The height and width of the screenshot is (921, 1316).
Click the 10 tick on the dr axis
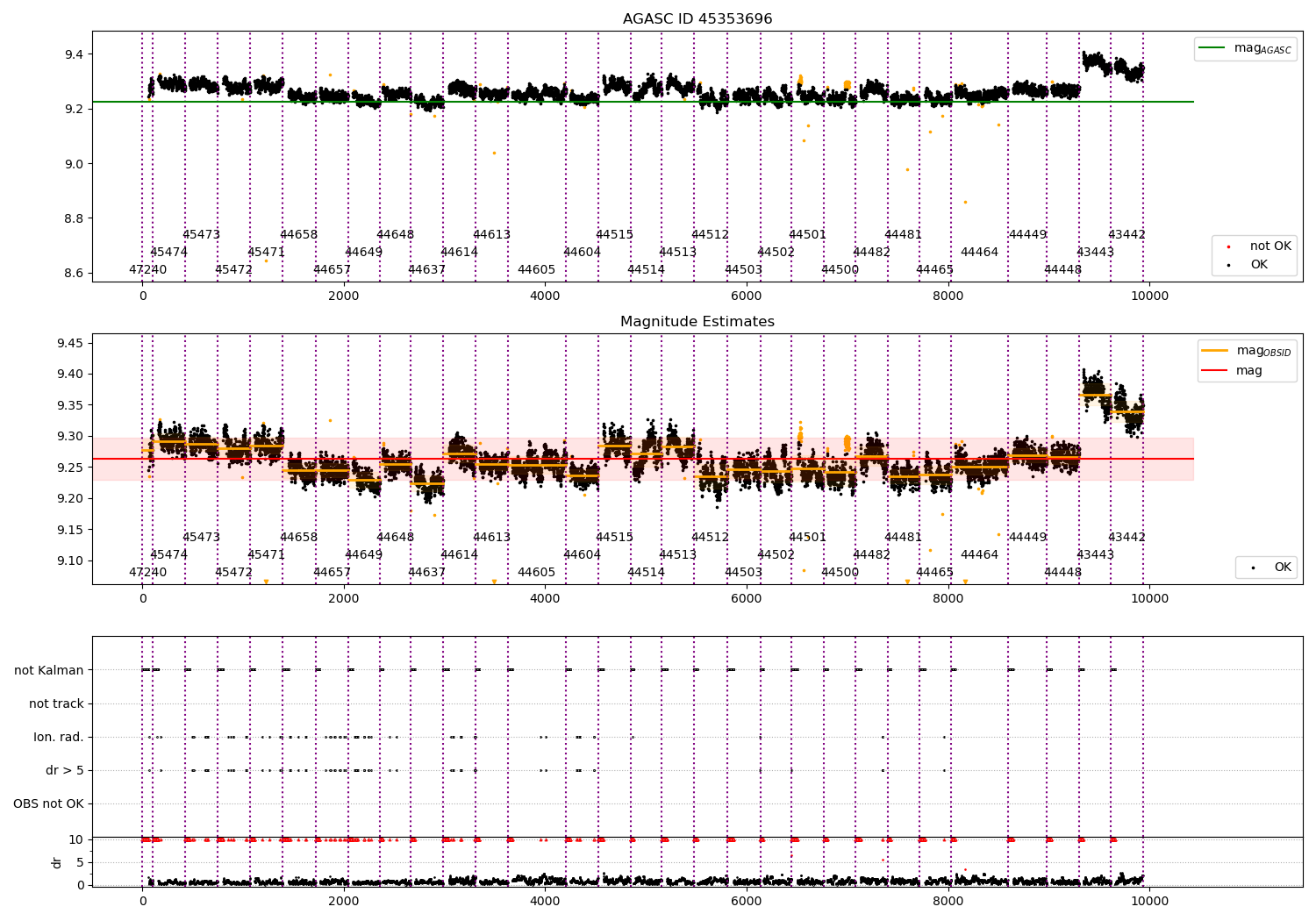[76, 839]
